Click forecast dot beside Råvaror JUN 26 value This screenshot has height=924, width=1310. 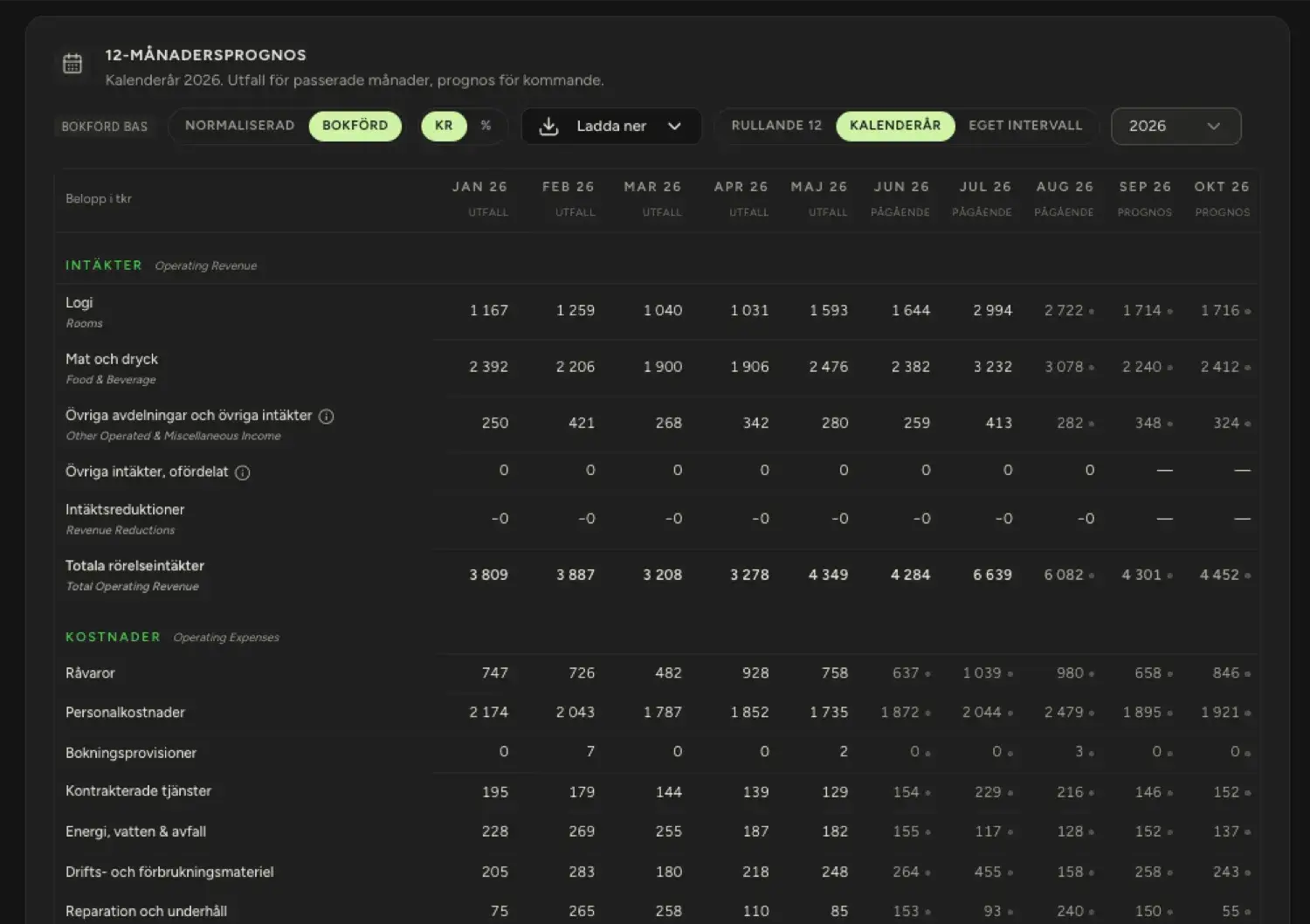point(927,674)
